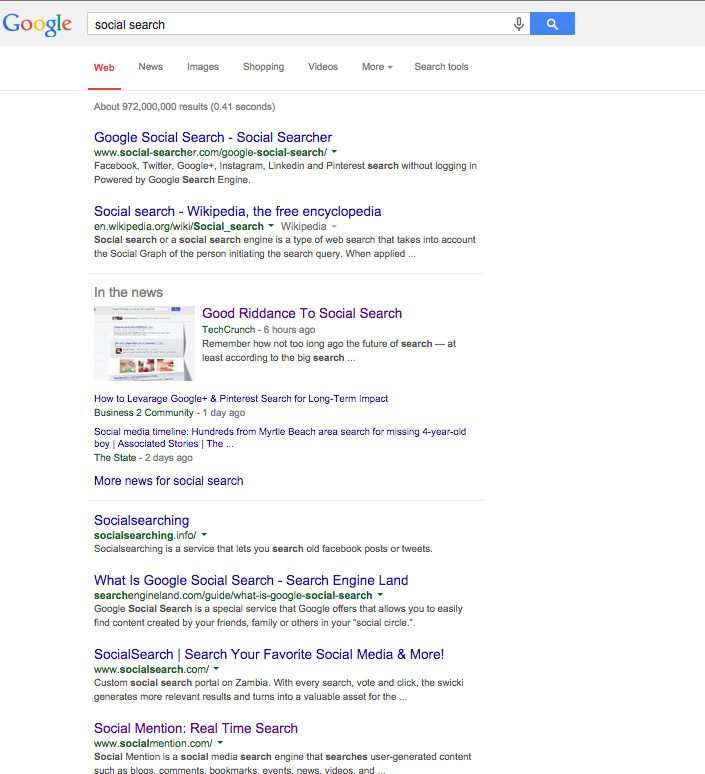Click More news for social search
The width and height of the screenshot is (705, 774).
(168, 481)
